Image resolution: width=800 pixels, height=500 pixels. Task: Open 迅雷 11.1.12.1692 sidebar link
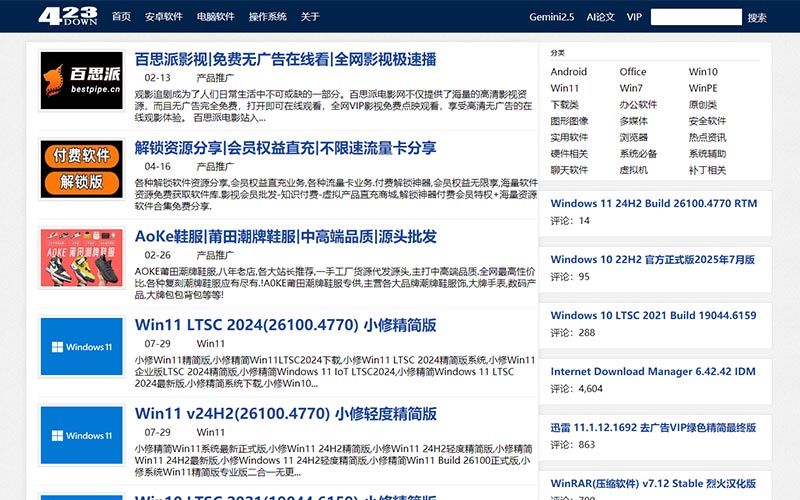[653, 428]
